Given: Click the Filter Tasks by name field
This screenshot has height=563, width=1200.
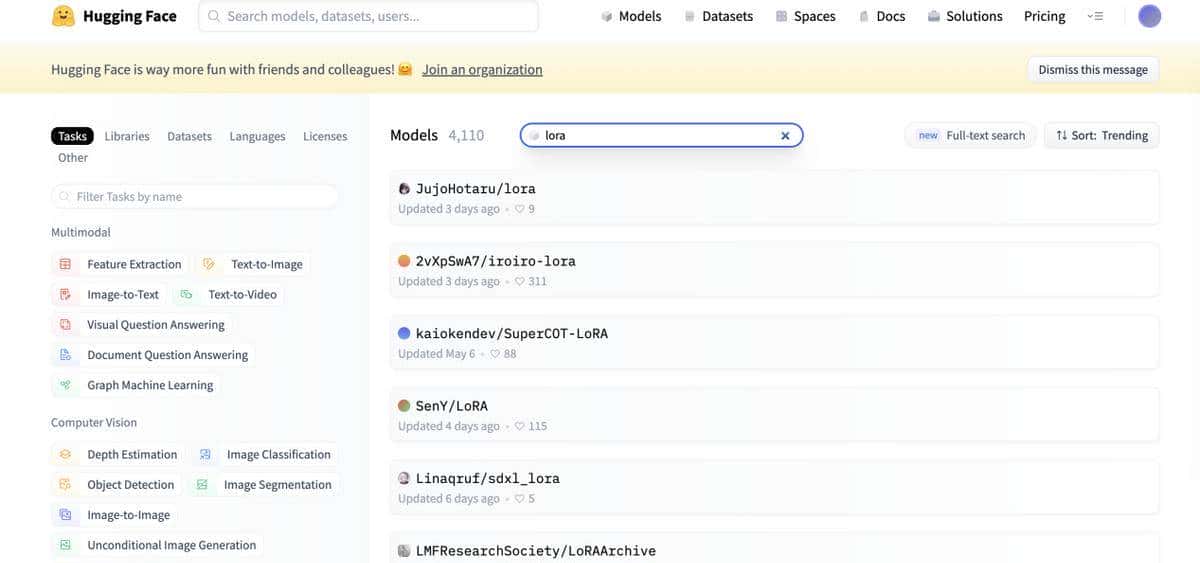Looking at the screenshot, I should 195,197.
